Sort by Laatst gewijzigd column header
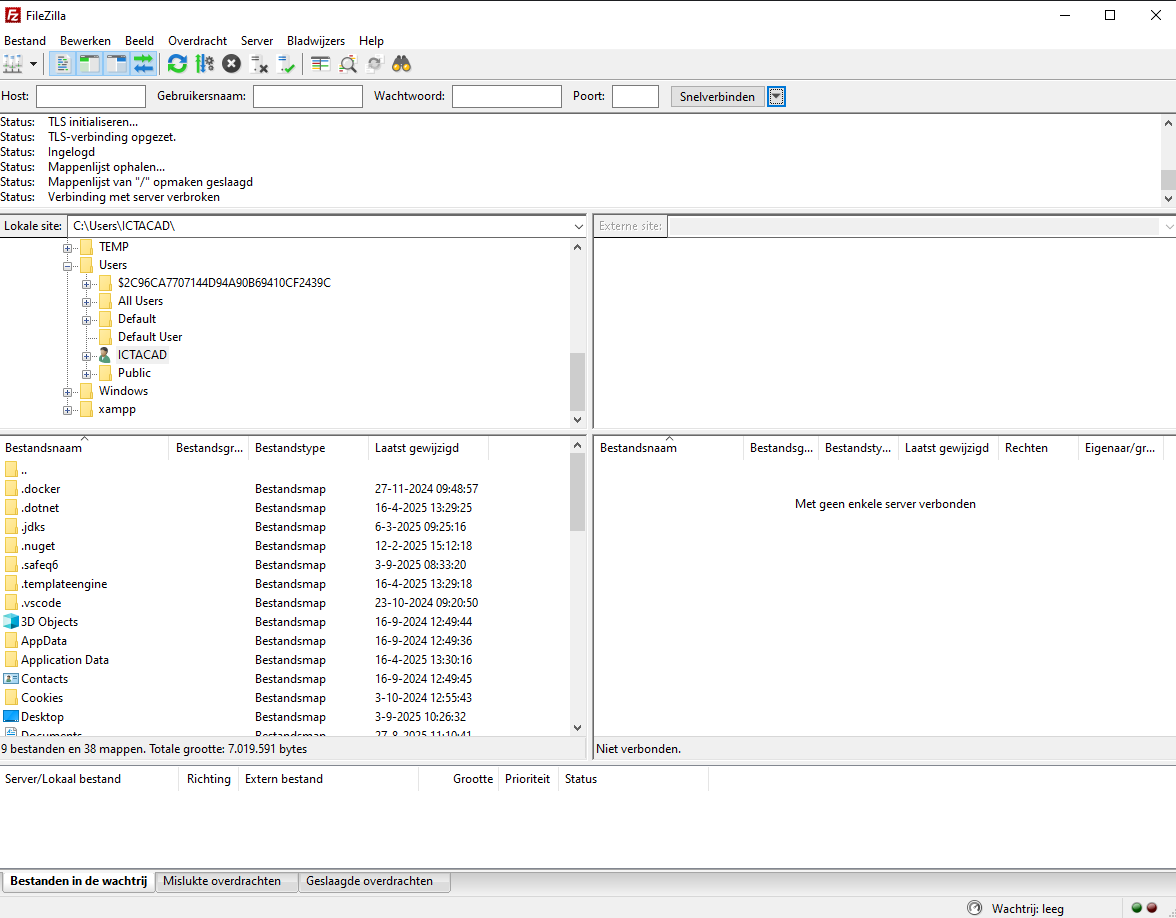Screen dimensions: 1176x918 [417, 448]
